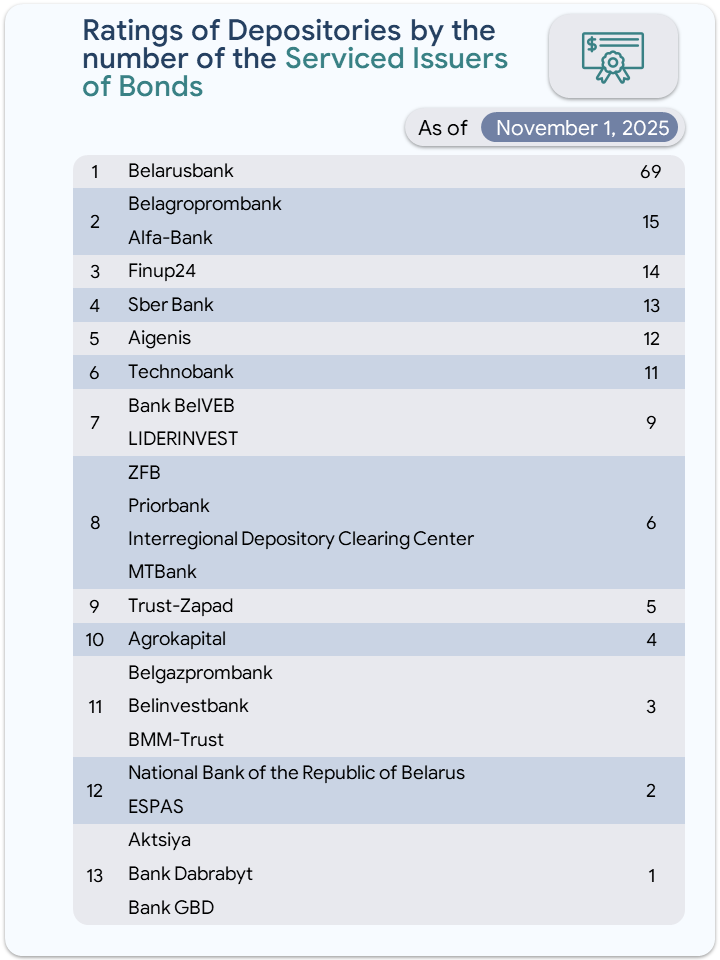Select the Sber Bank row

[171, 305]
